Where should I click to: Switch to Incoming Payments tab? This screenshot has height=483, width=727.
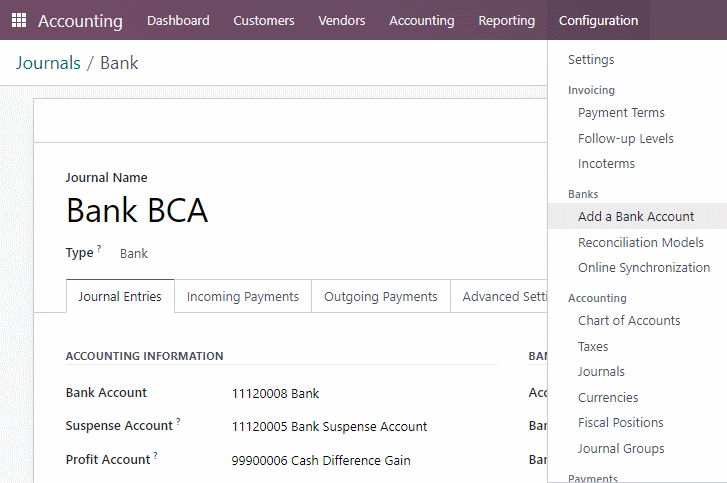point(243,296)
